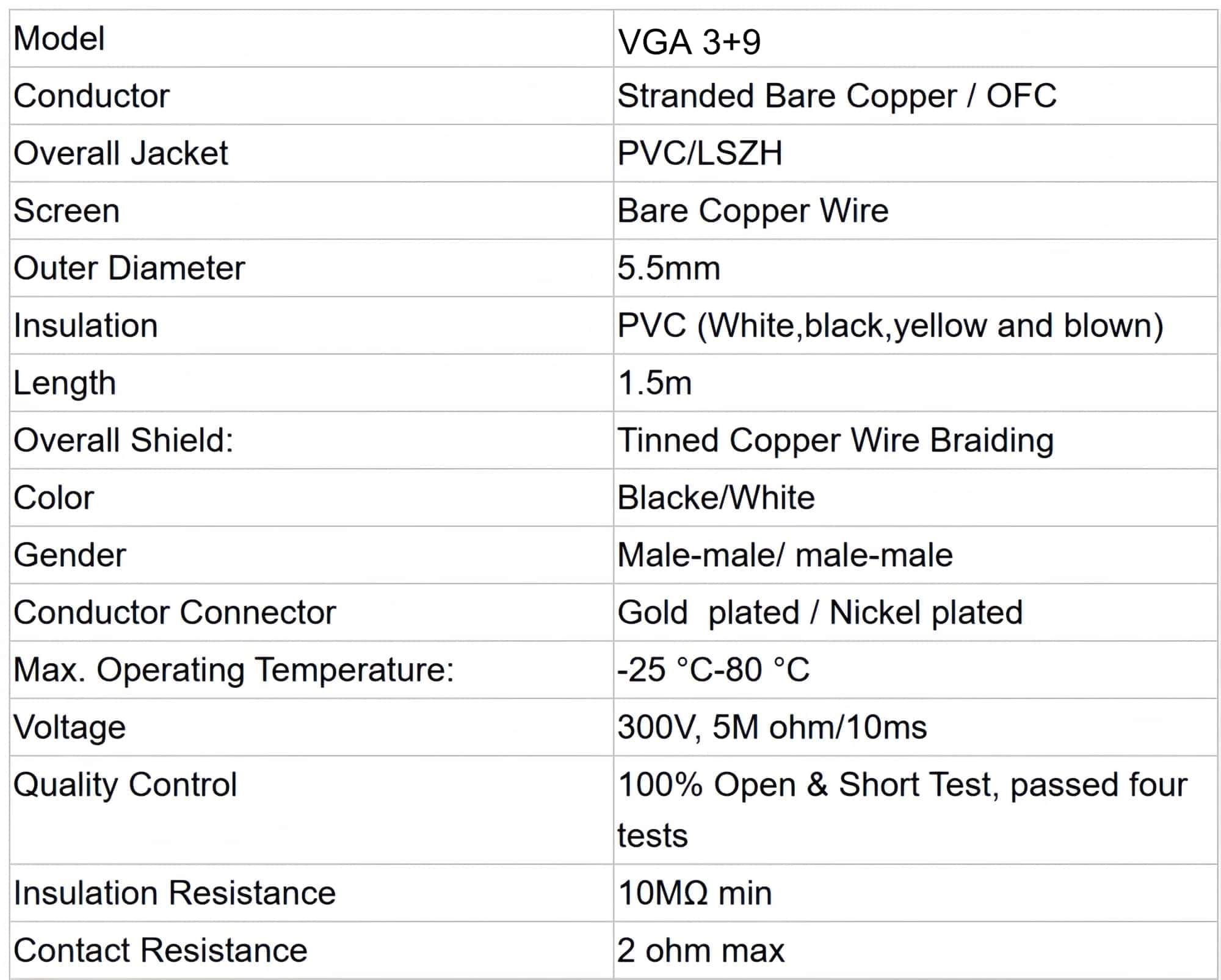Click the PVC insulation colors text

pos(890,325)
